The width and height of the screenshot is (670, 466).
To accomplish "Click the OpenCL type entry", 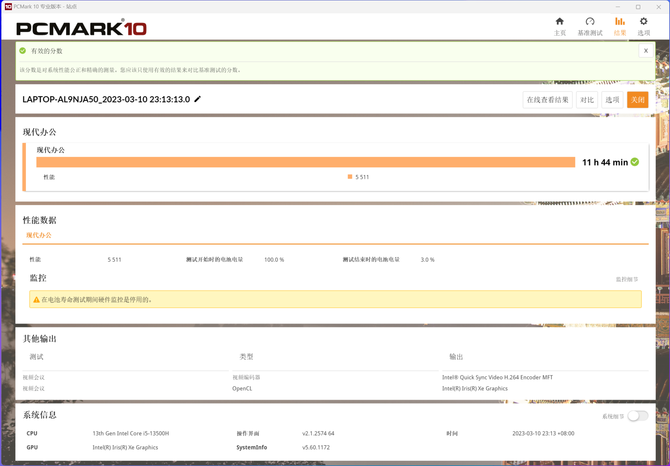I will 242,389.
